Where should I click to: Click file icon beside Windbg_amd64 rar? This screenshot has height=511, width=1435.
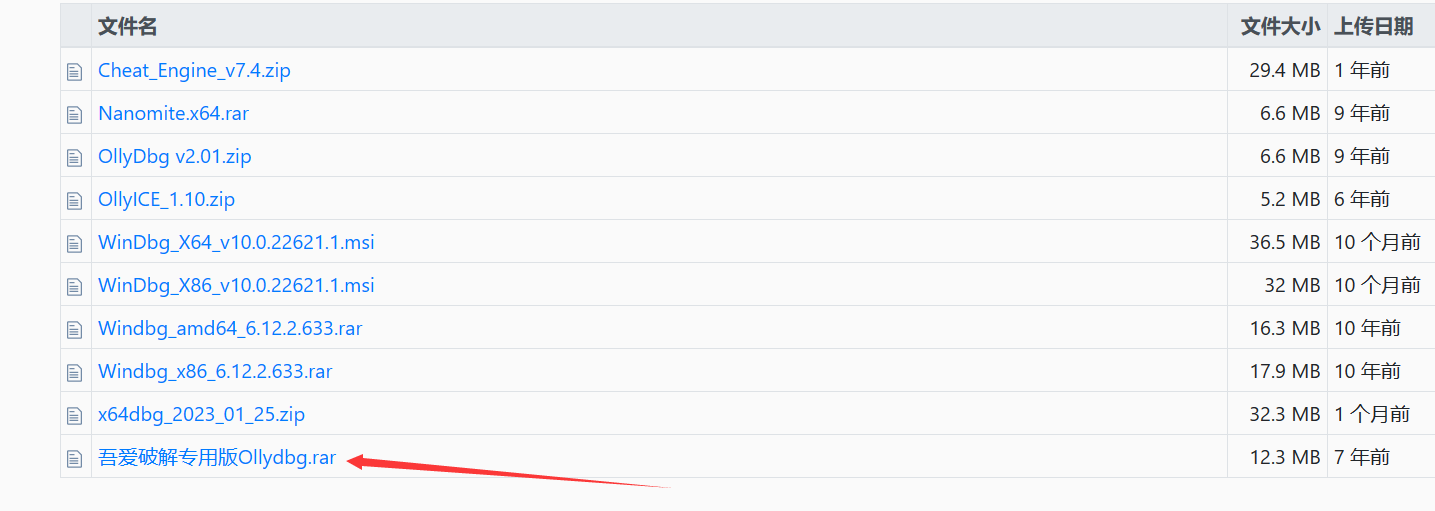(74, 330)
